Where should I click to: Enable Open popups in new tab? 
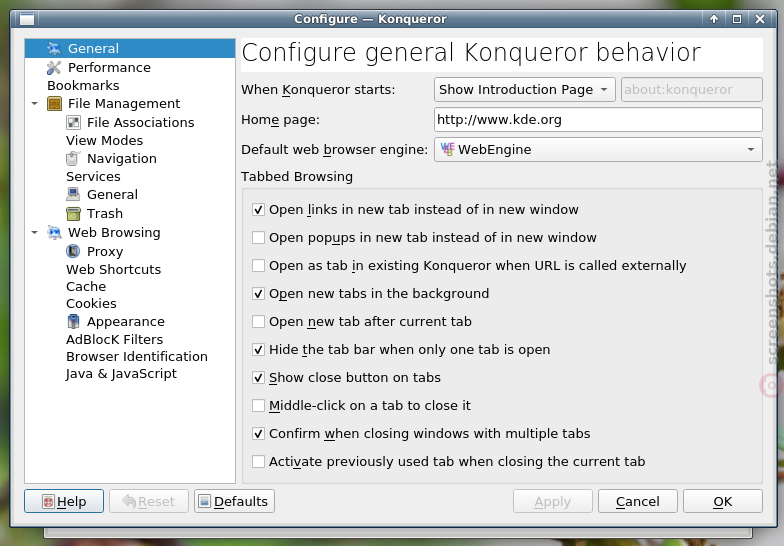(x=258, y=238)
